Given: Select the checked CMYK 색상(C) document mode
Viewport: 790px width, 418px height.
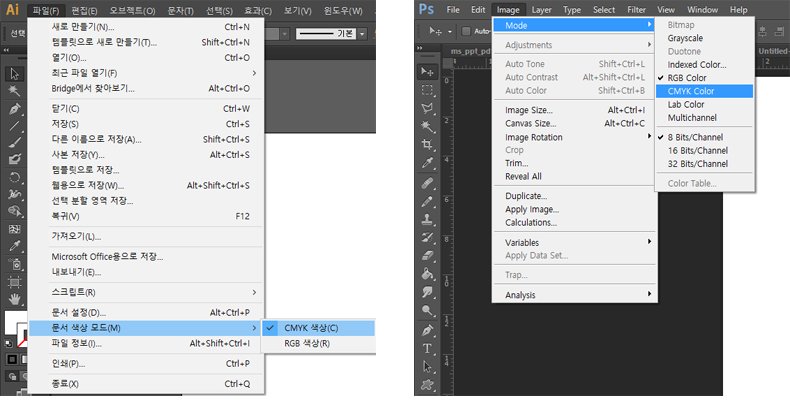Looking at the screenshot, I should 318,328.
